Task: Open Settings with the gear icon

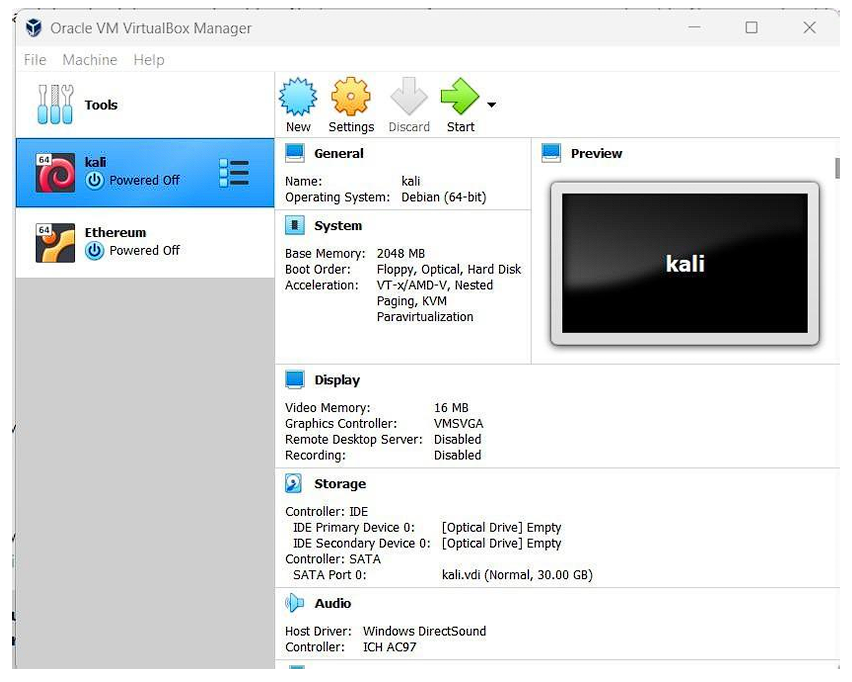Action: coord(351,98)
